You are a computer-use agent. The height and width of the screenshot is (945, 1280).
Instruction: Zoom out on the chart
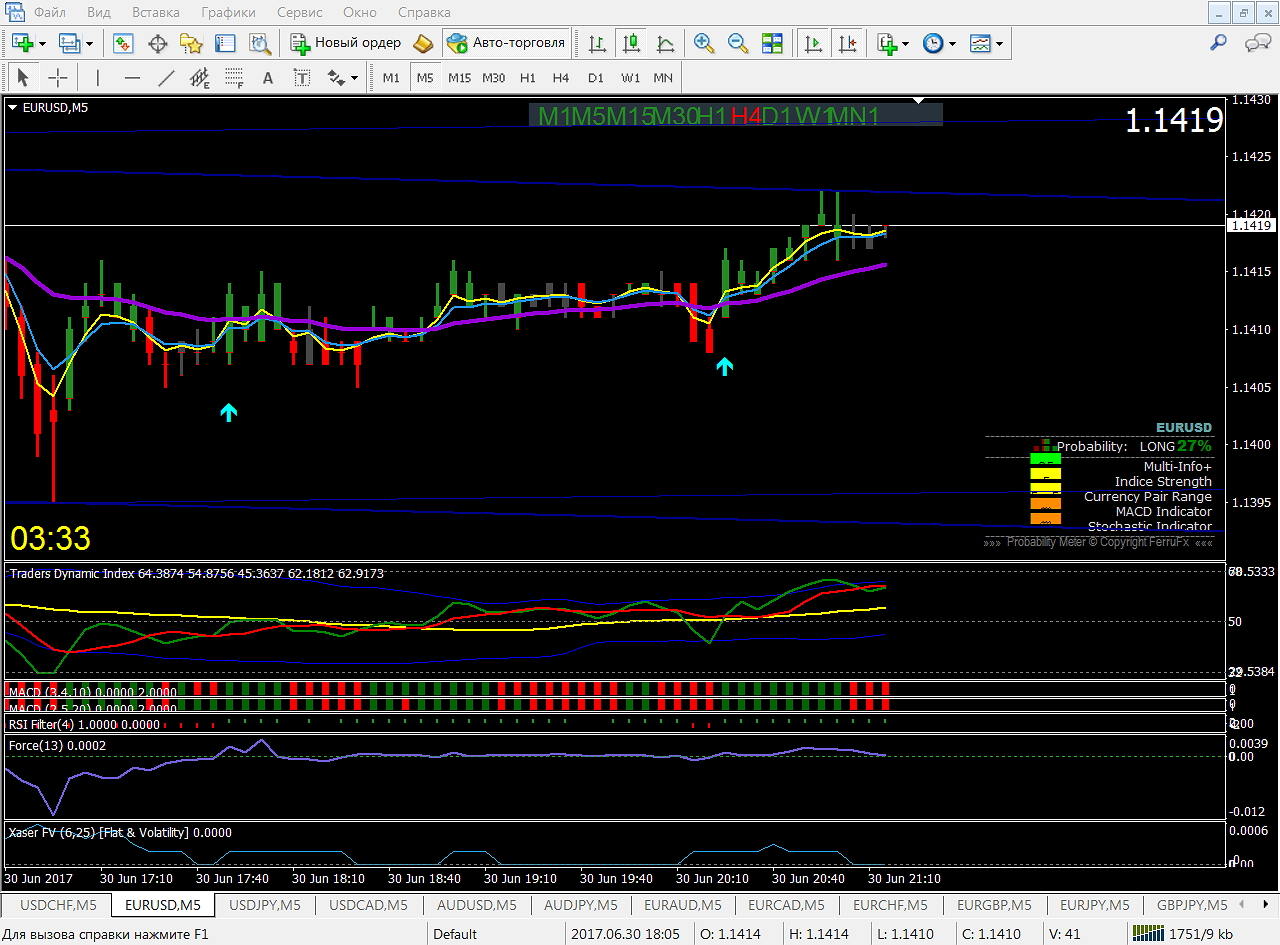pyautogui.click(x=738, y=43)
